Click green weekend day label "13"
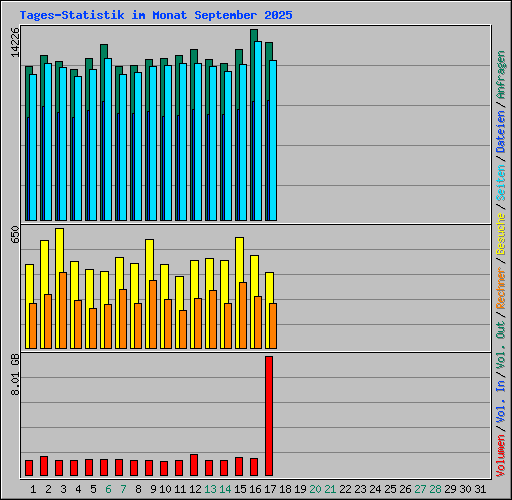The image size is (512, 500). coord(210,489)
